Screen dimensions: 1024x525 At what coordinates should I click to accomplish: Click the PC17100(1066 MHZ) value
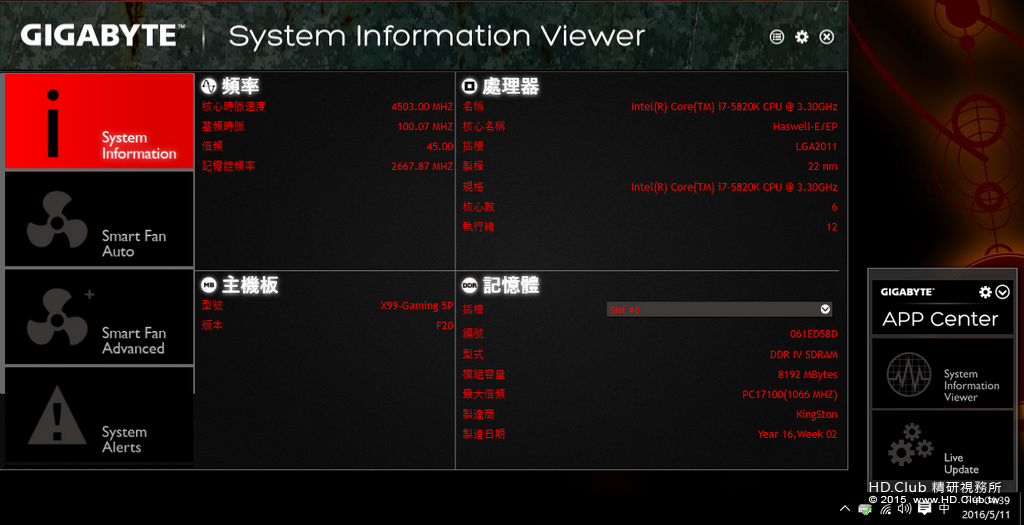pos(790,394)
